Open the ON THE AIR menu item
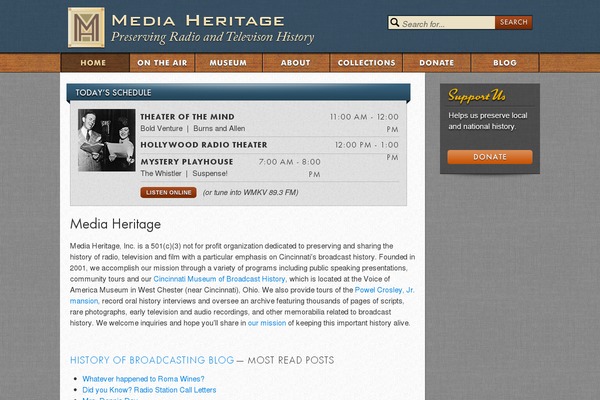 pyautogui.click(x=162, y=63)
